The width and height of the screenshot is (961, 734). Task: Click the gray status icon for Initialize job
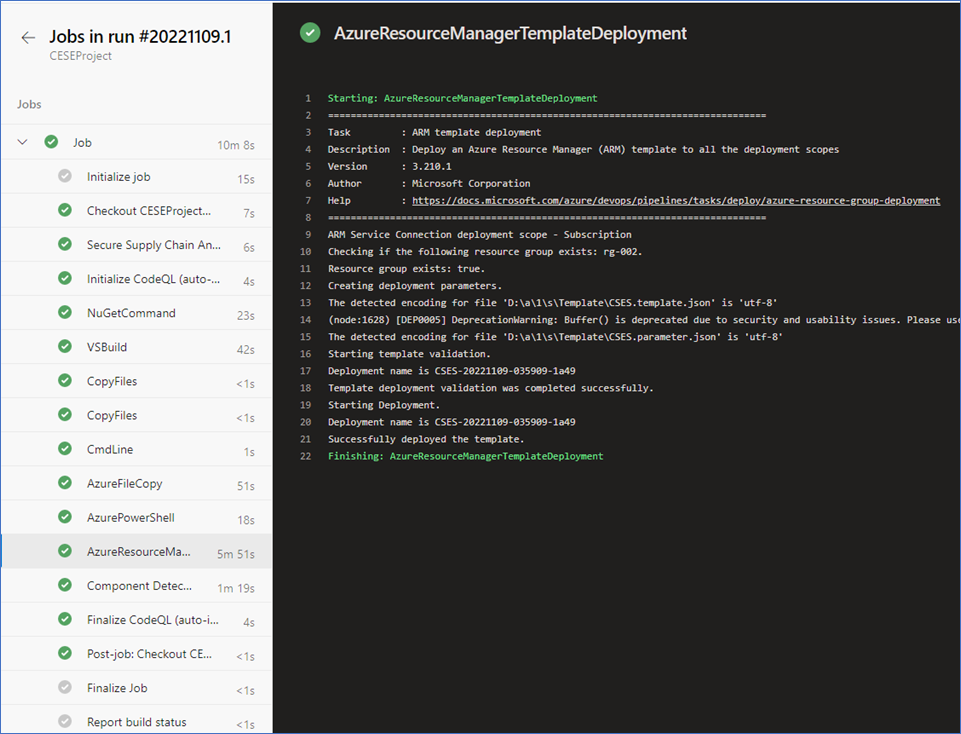point(65,176)
